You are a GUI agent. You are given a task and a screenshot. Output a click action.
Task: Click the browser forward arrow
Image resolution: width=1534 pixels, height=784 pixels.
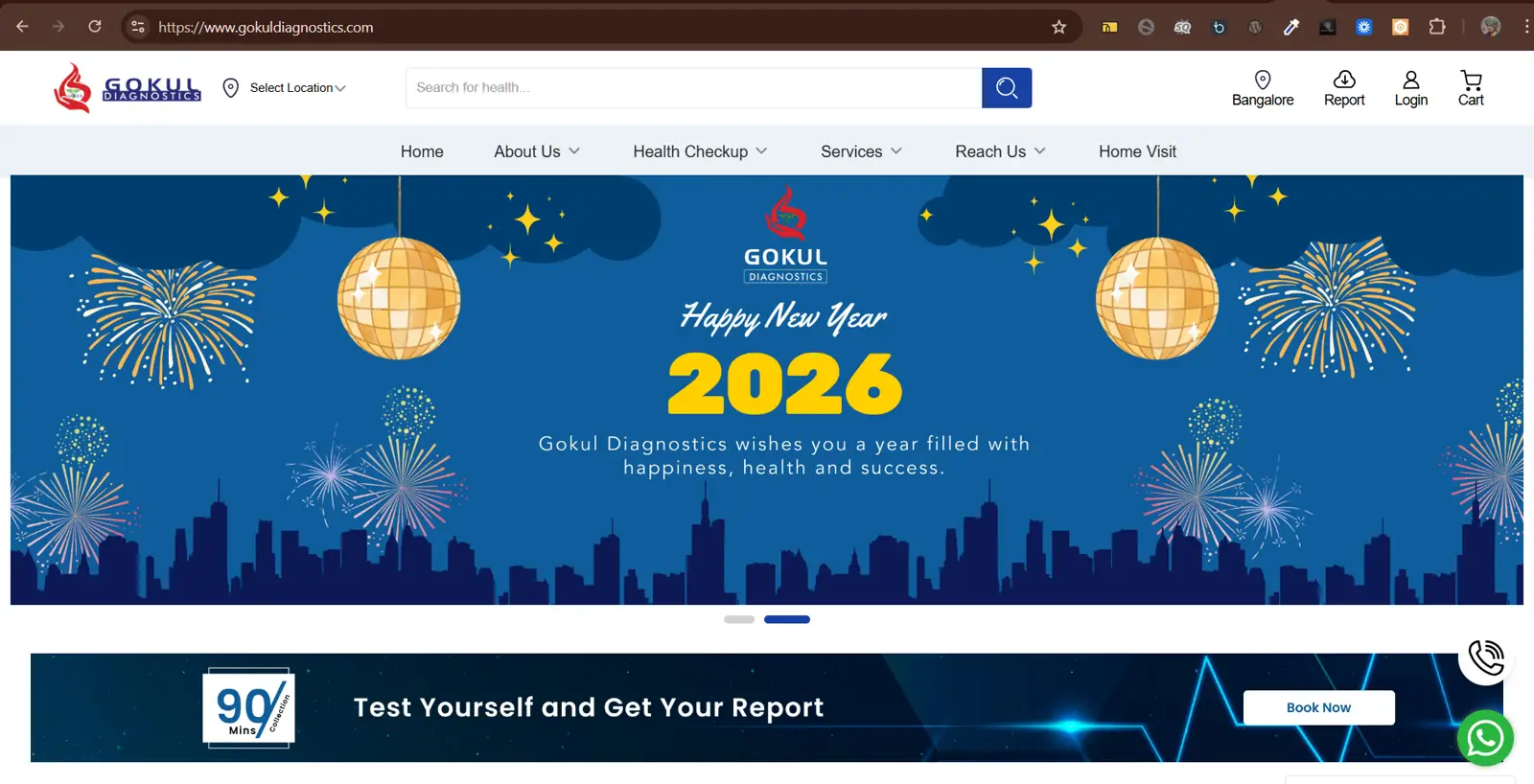[x=58, y=27]
